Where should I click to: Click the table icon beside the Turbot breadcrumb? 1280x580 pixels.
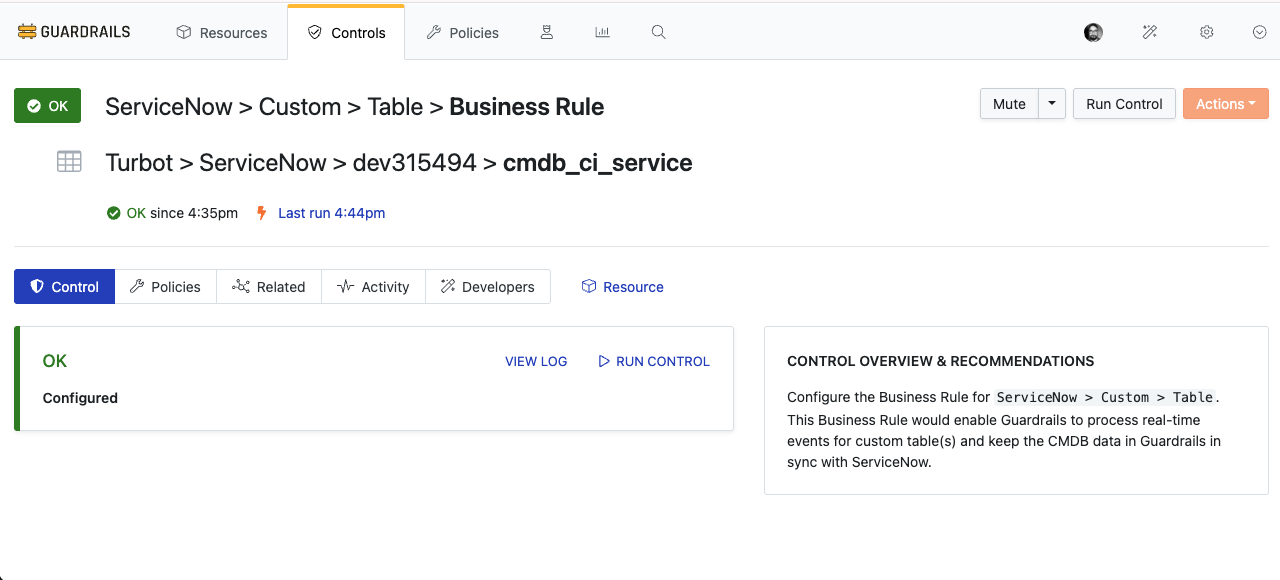(69, 162)
